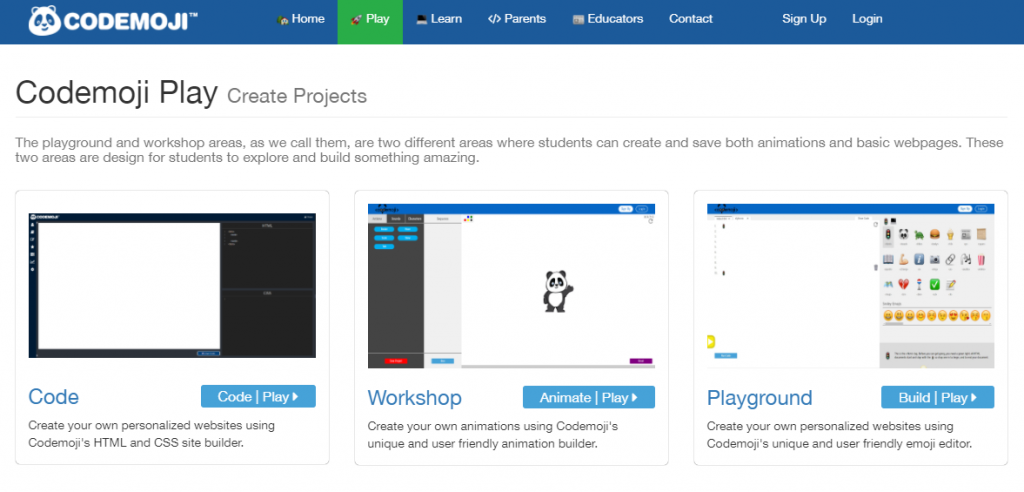Click the Playground card description text
Viewport: 1024px width, 492px height.
839,435
